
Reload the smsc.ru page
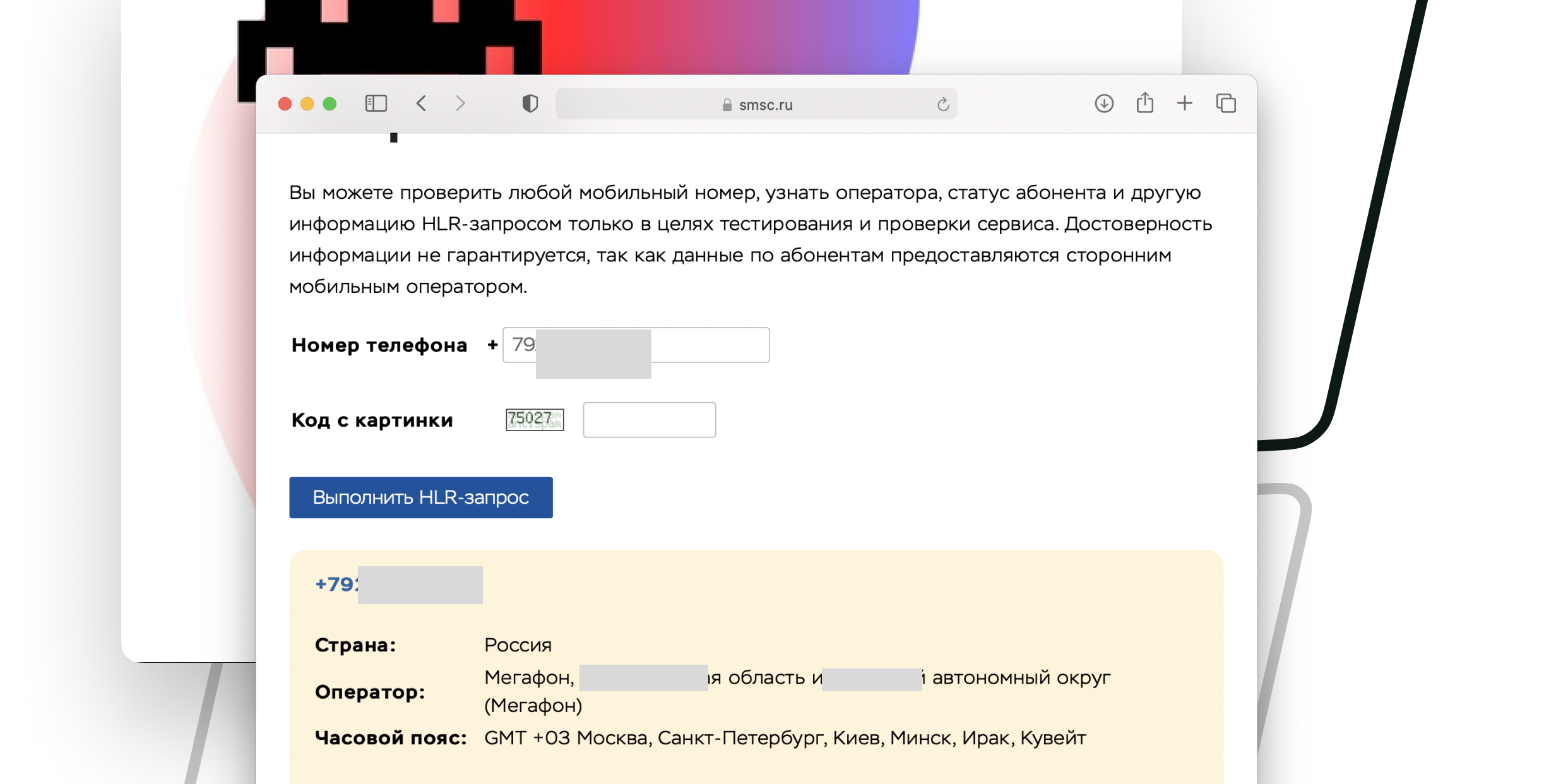(x=943, y=104)
